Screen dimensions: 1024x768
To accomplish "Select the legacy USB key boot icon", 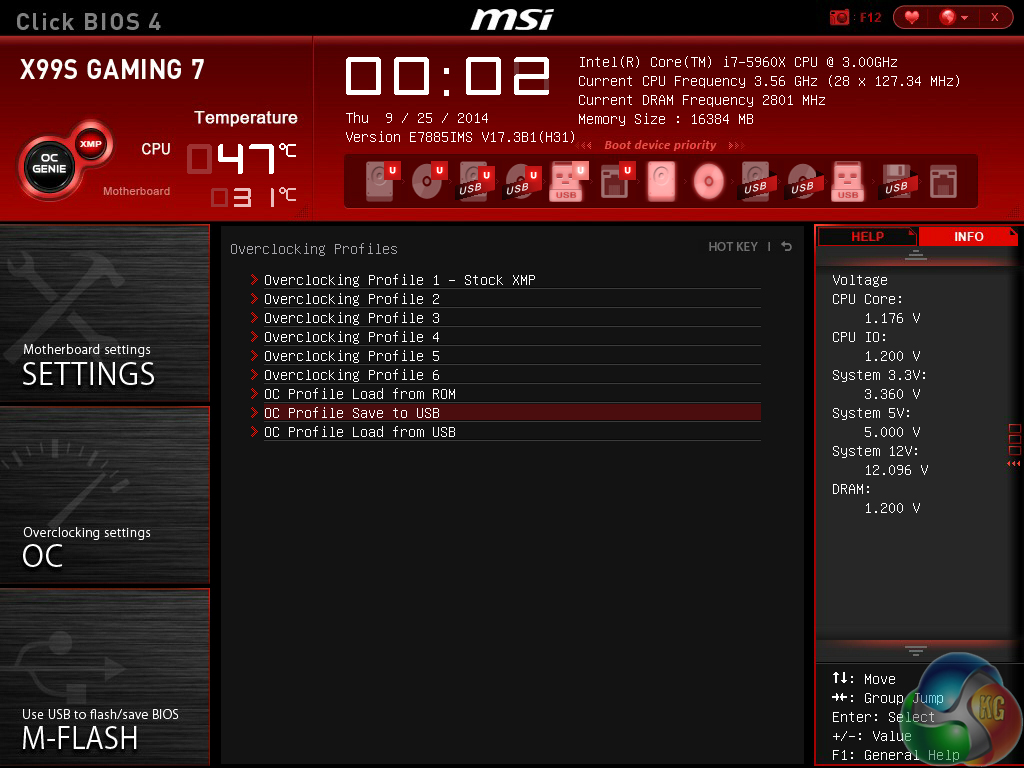I will point(848,181).
